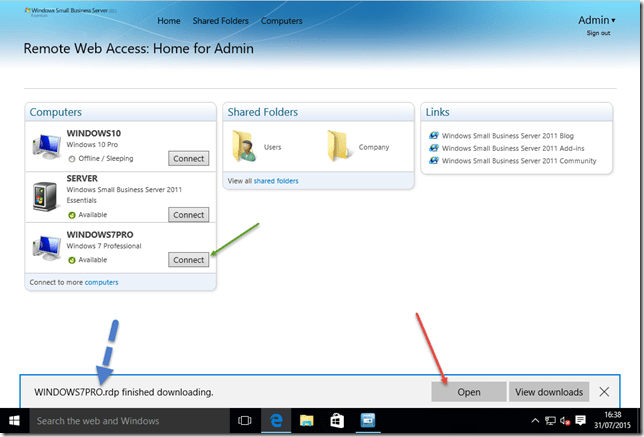Image resolution: width=644 pixels, height=437 pixels.
Task: Click the WINDOWS7PRO computer icon
Action: coord(47,247)
